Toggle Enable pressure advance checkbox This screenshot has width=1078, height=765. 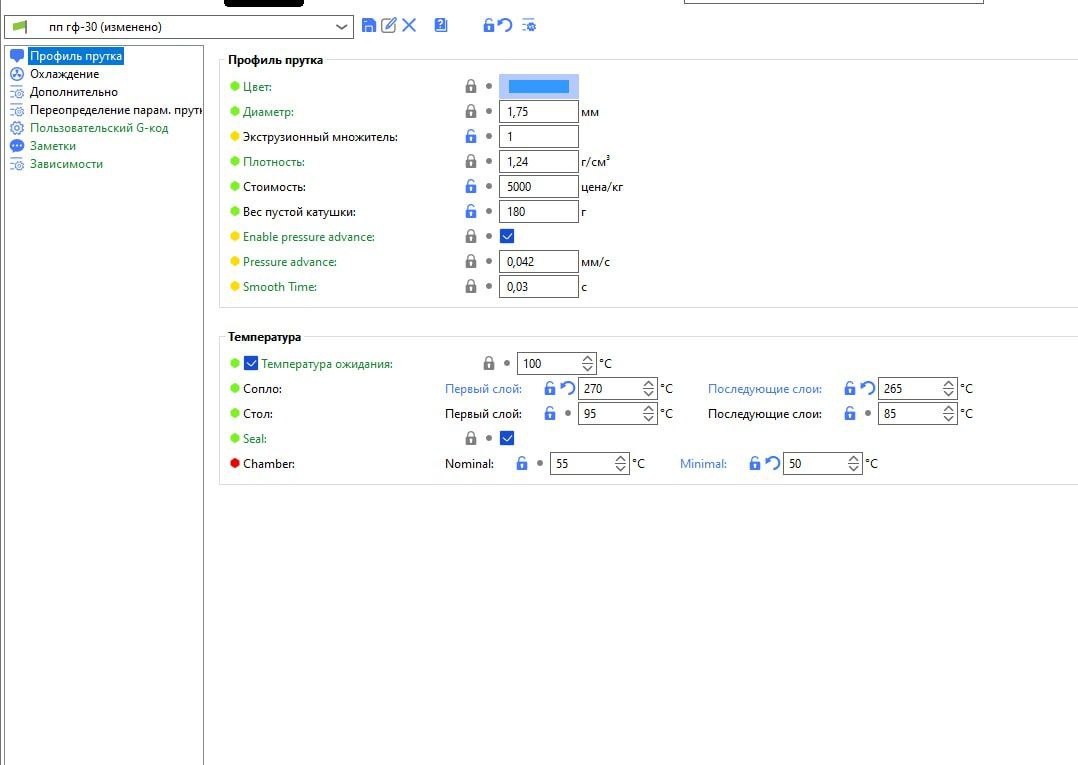pyautogui.click(x=507, y=237)
